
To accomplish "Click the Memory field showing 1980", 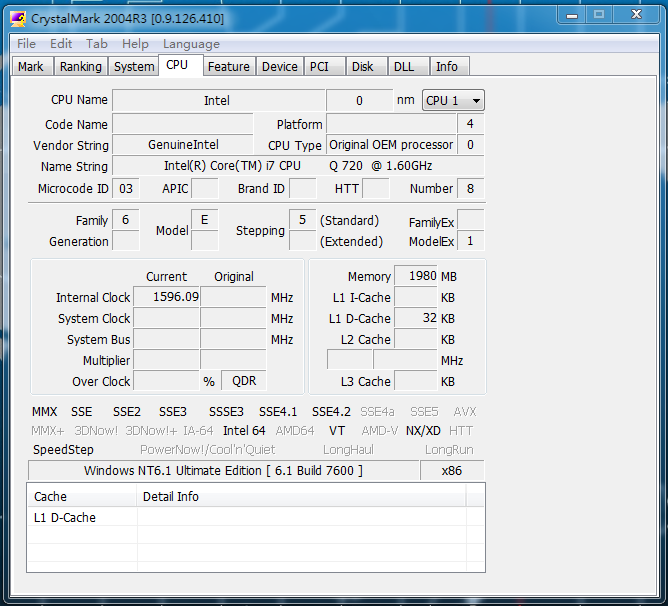I will click(416, 276).
